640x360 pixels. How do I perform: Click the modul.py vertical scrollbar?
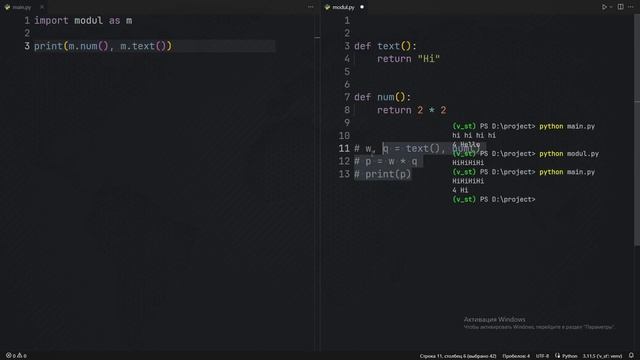click(637, 131)
